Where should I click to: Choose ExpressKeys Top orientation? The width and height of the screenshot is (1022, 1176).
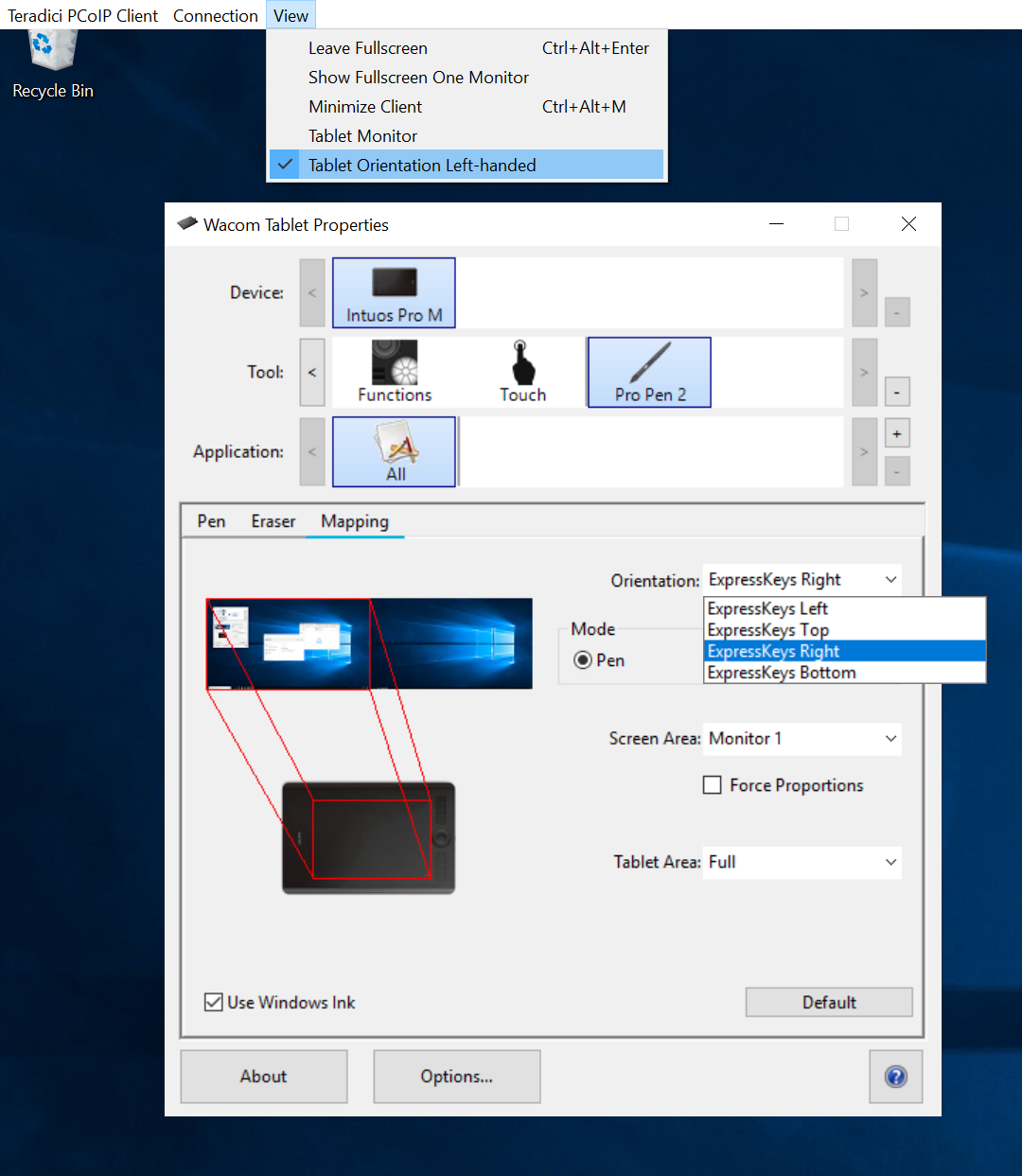coord(845,630)
